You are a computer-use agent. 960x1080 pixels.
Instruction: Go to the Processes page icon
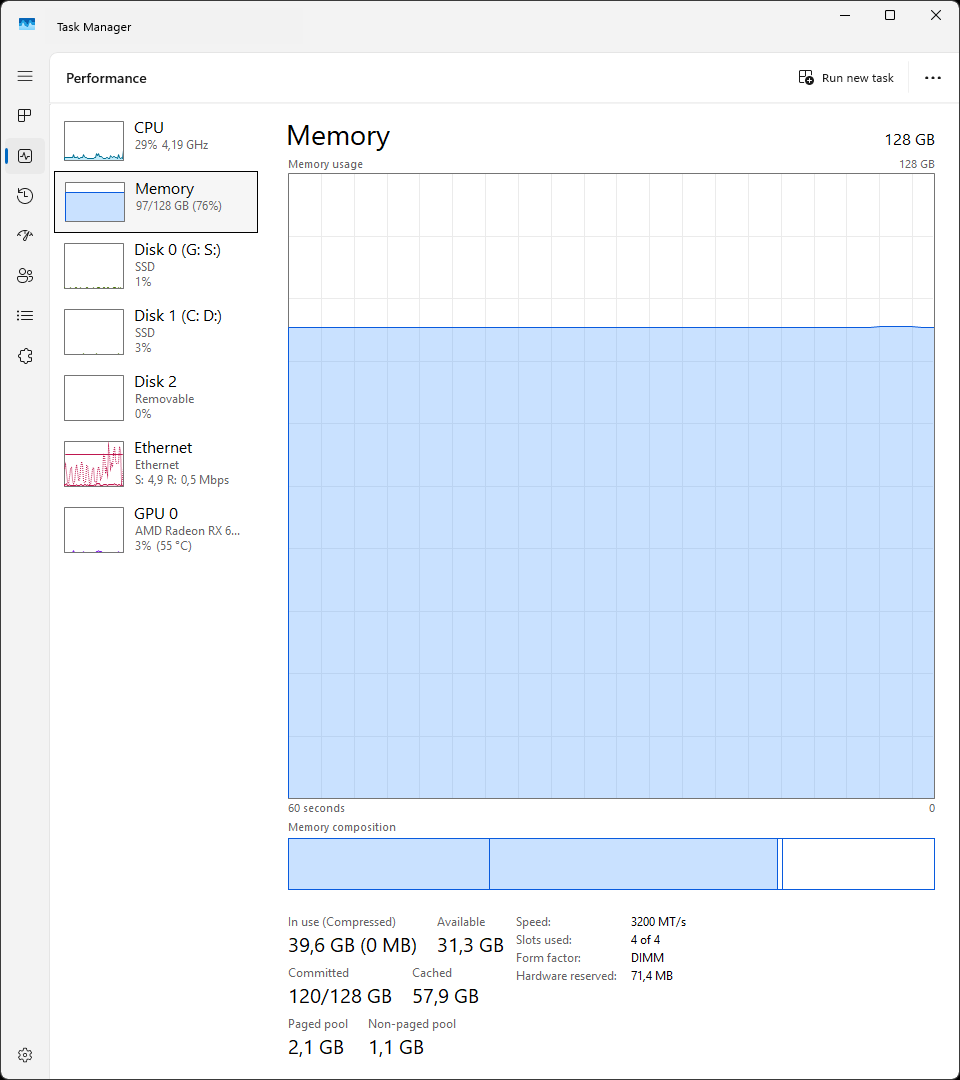coord(25,116)
